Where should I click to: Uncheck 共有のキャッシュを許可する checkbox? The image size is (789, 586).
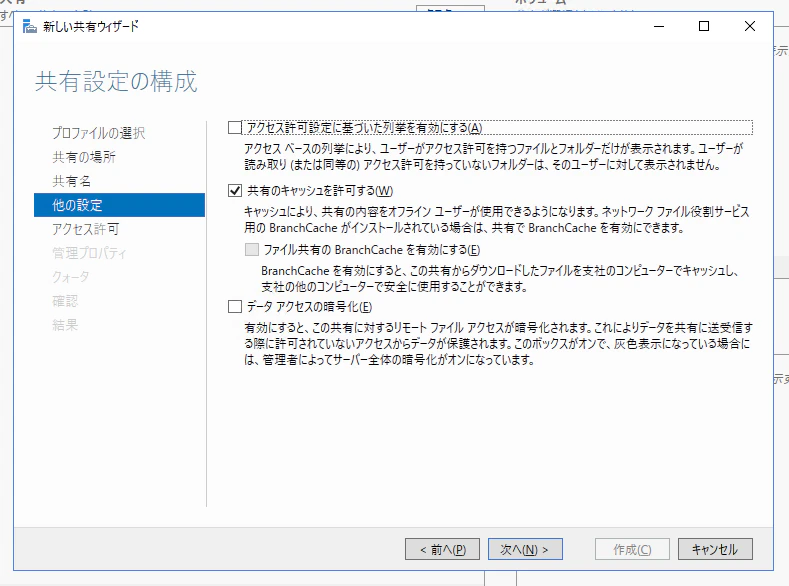(x=235, y=191)
